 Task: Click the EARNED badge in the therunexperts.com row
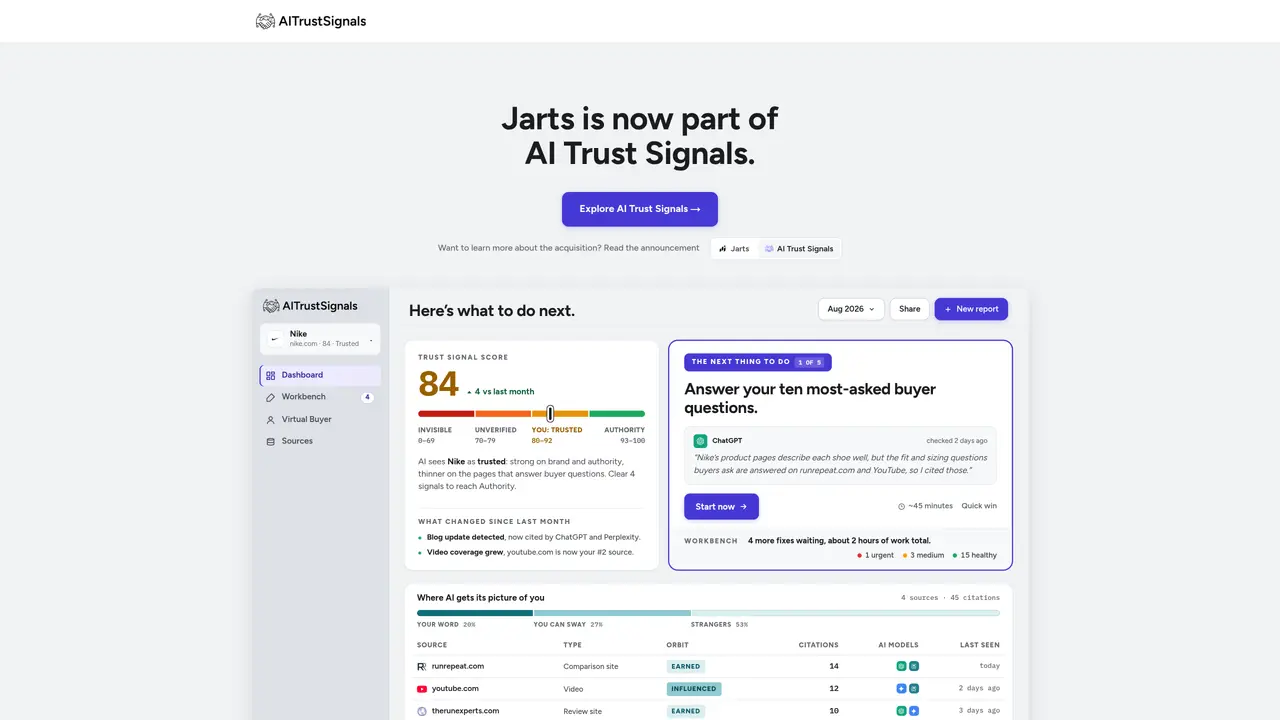coord(686,711)
